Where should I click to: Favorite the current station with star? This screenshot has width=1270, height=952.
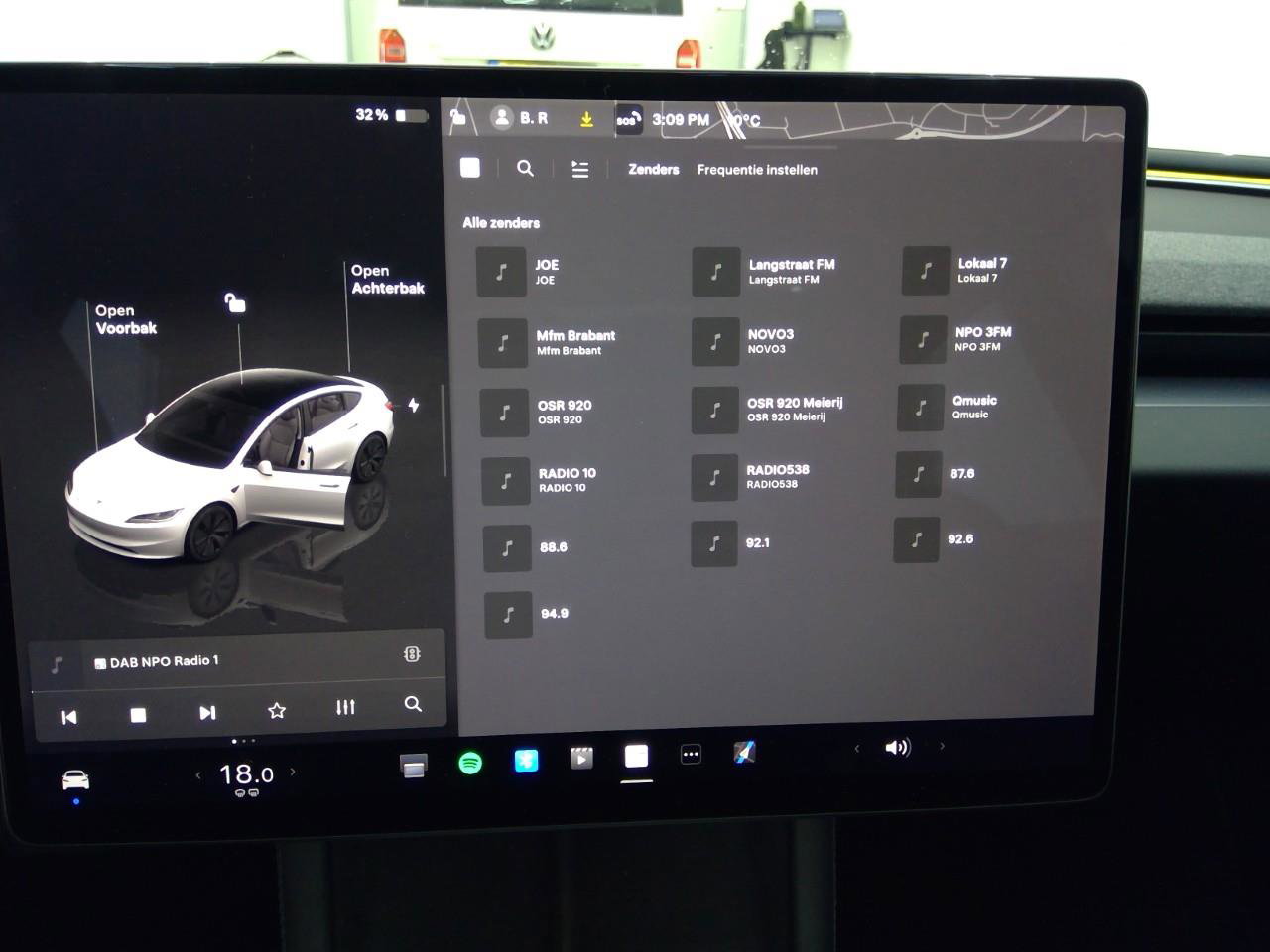point(277,711)
